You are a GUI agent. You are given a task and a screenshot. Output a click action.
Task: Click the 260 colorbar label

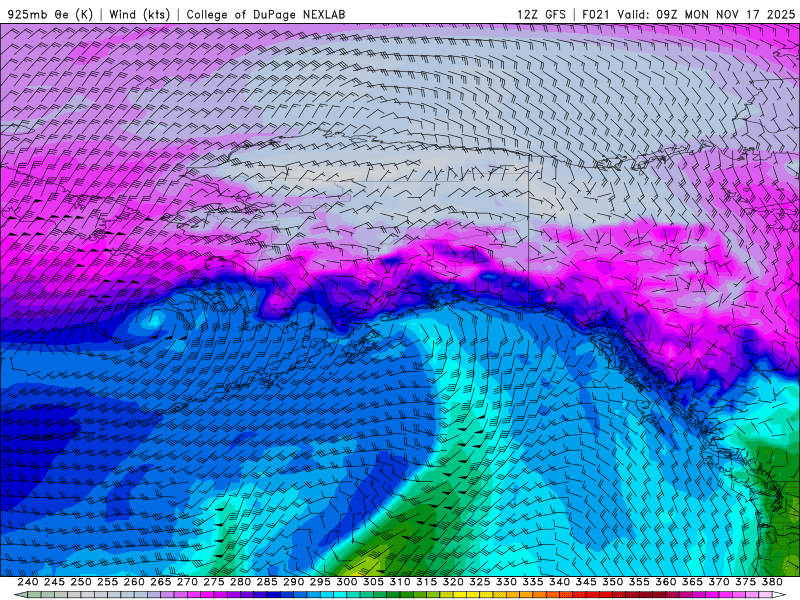pos(134,582)
